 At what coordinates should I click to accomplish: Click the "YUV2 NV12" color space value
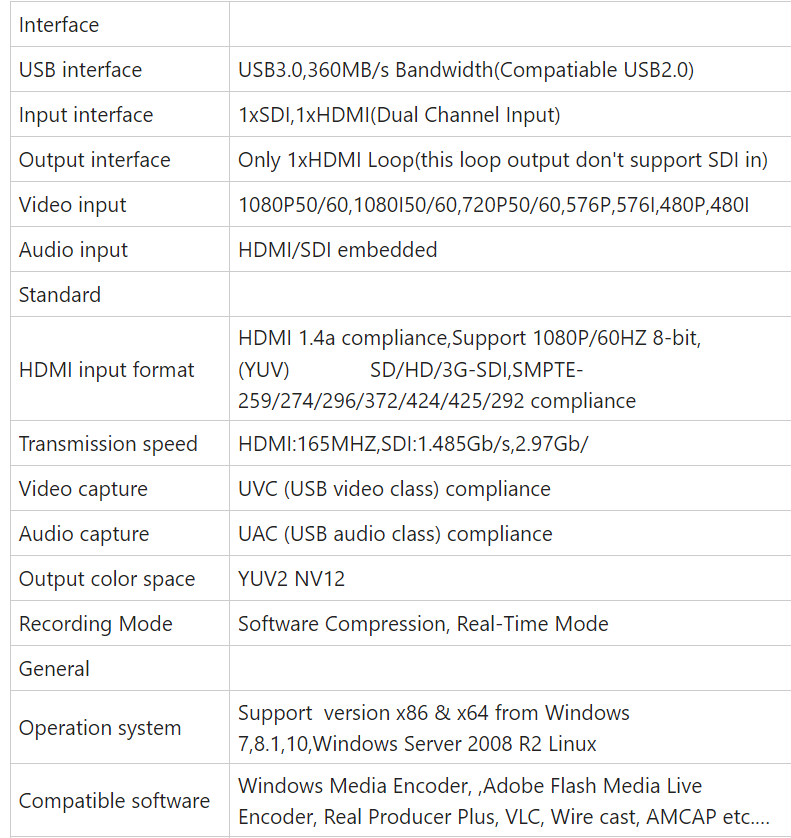[x=291, y=579]
